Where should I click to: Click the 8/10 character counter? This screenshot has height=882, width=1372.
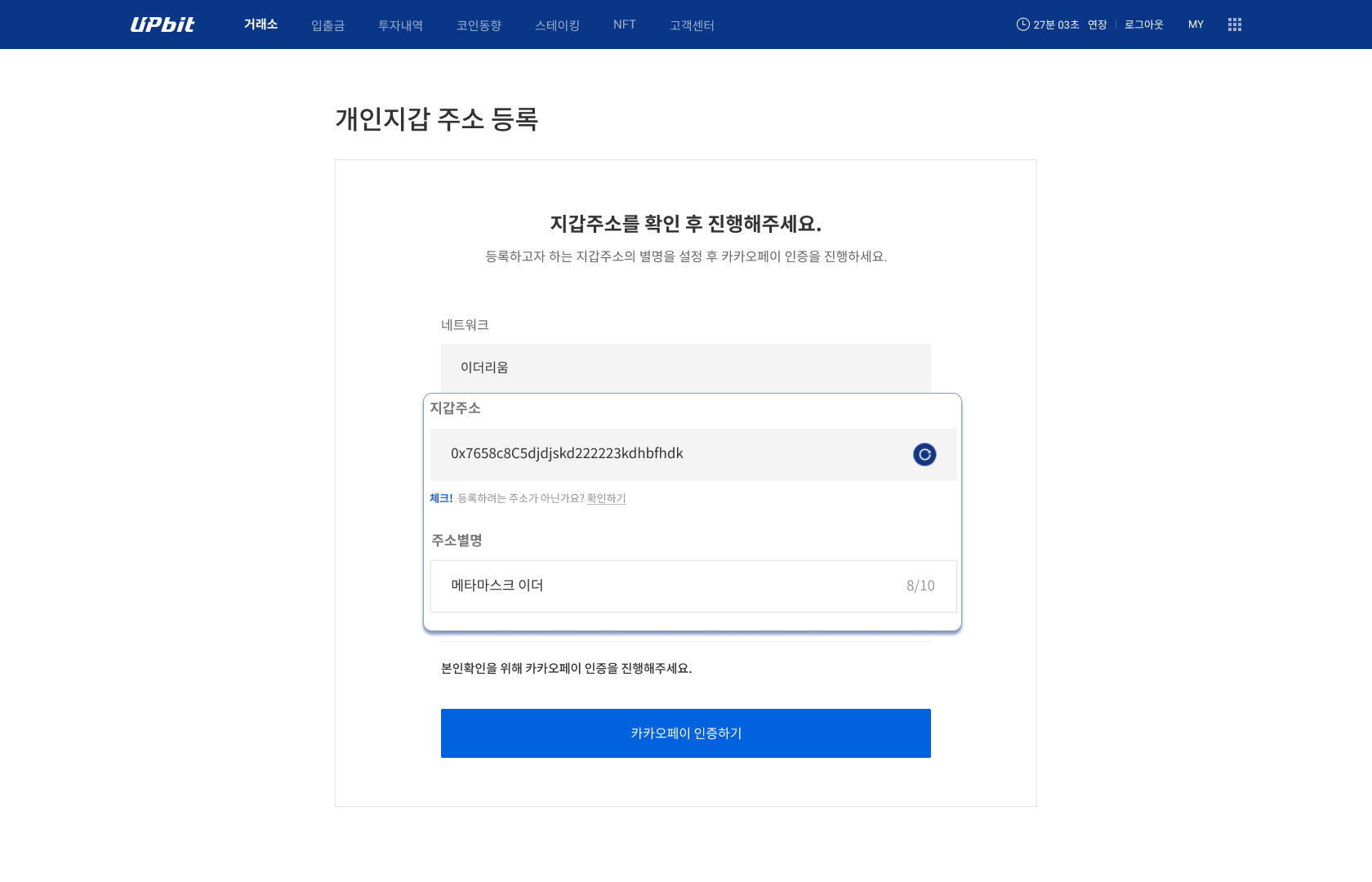click(x=920, y=586)
